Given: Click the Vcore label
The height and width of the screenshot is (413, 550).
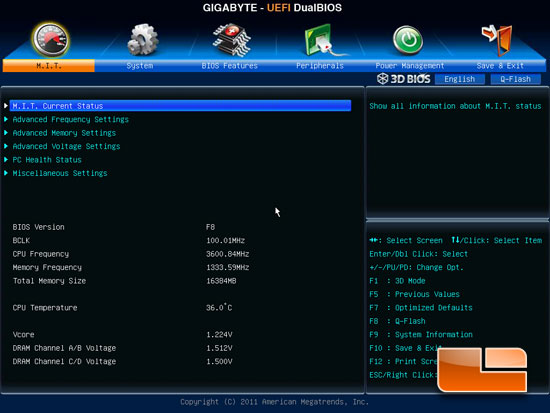Looking at the screenshot, I should point(24,334).
